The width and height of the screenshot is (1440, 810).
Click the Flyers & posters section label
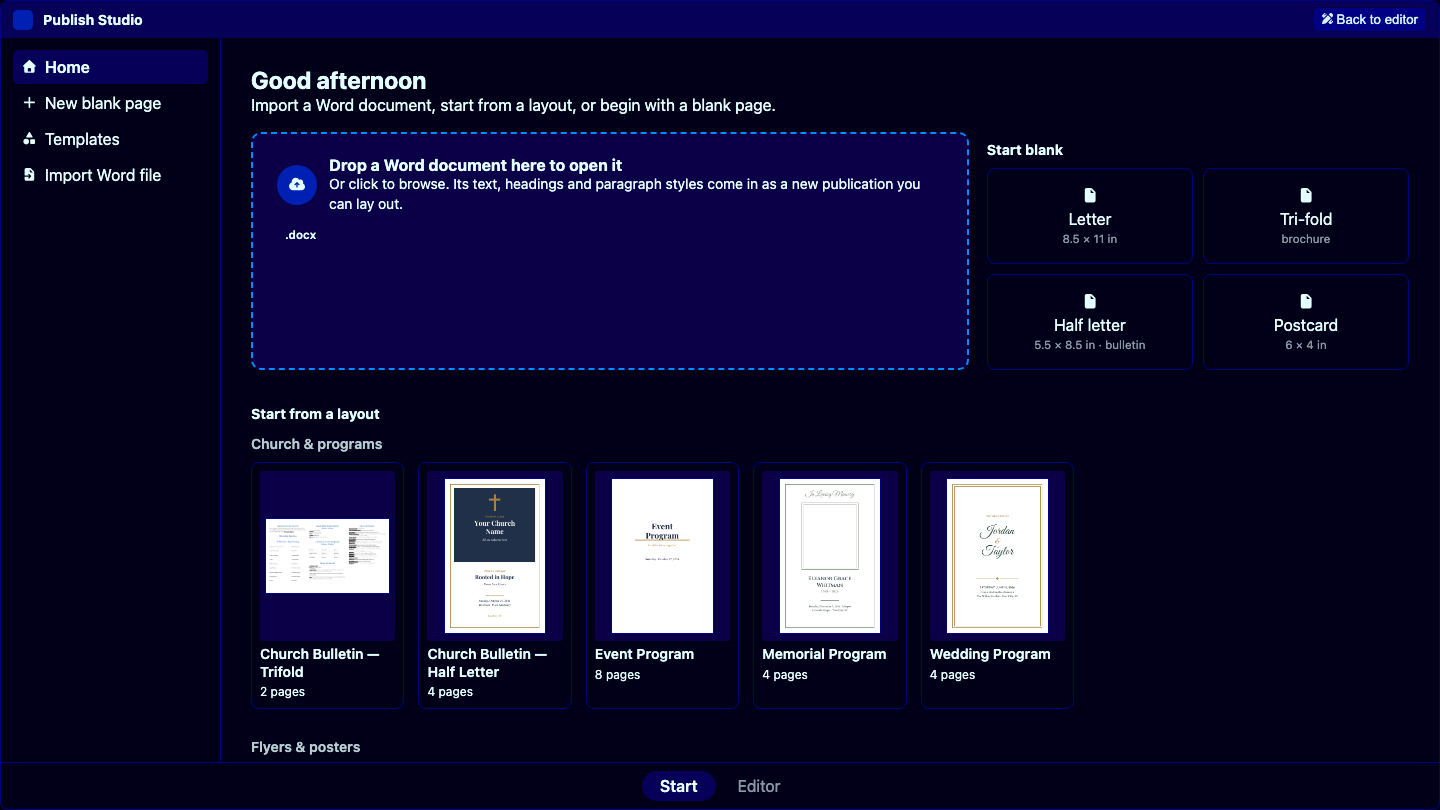305,747
